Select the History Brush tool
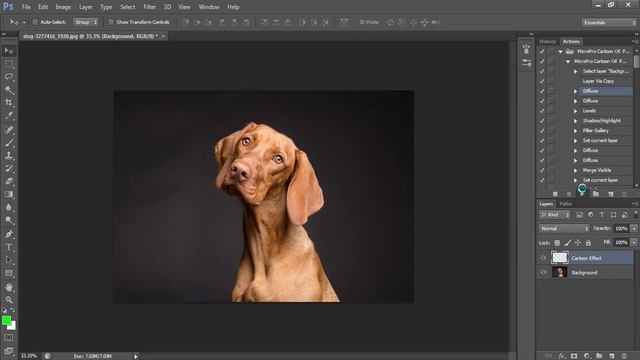 point(9,169)
